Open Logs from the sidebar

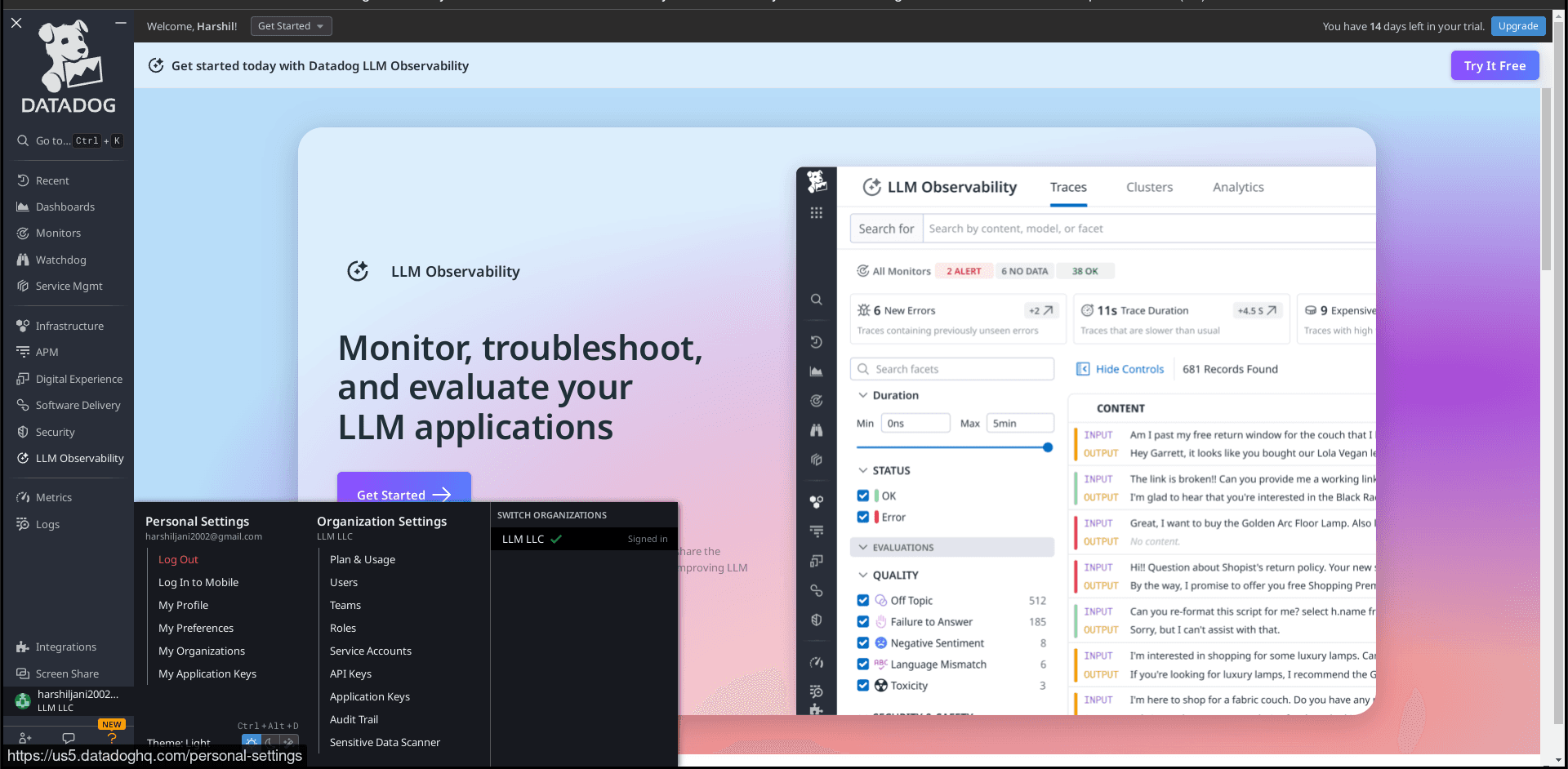click(x=47, y=524)
